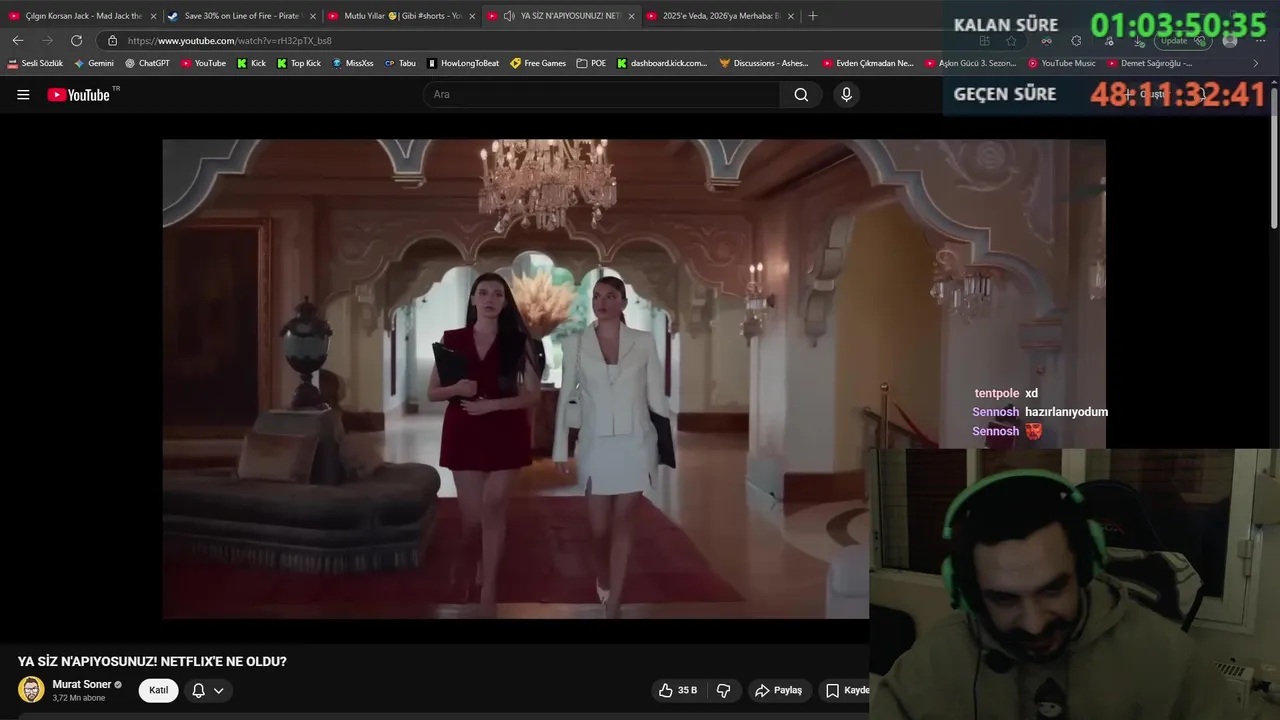The width and height of the screenshot is (1280, 720).
Task: Click the 'Katıl' join button
Action: 158,690
